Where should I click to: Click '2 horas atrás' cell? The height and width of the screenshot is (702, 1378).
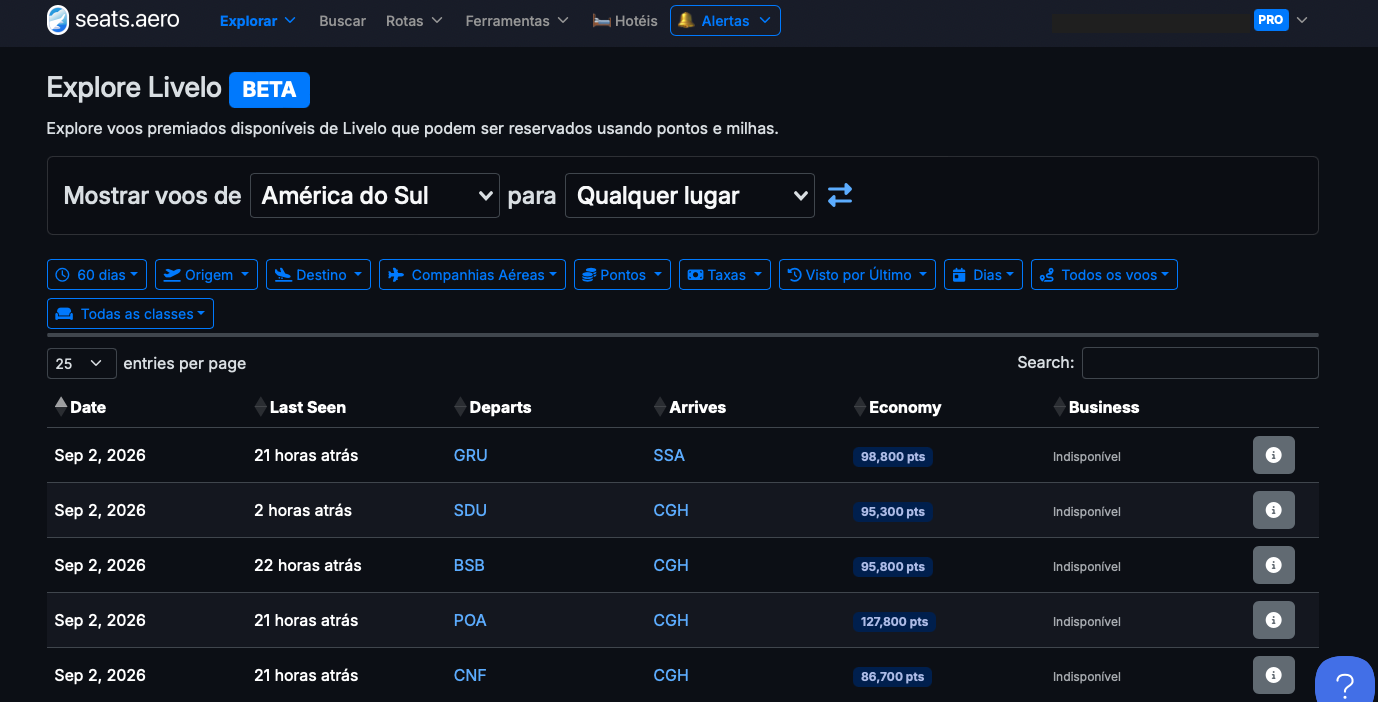303,510
